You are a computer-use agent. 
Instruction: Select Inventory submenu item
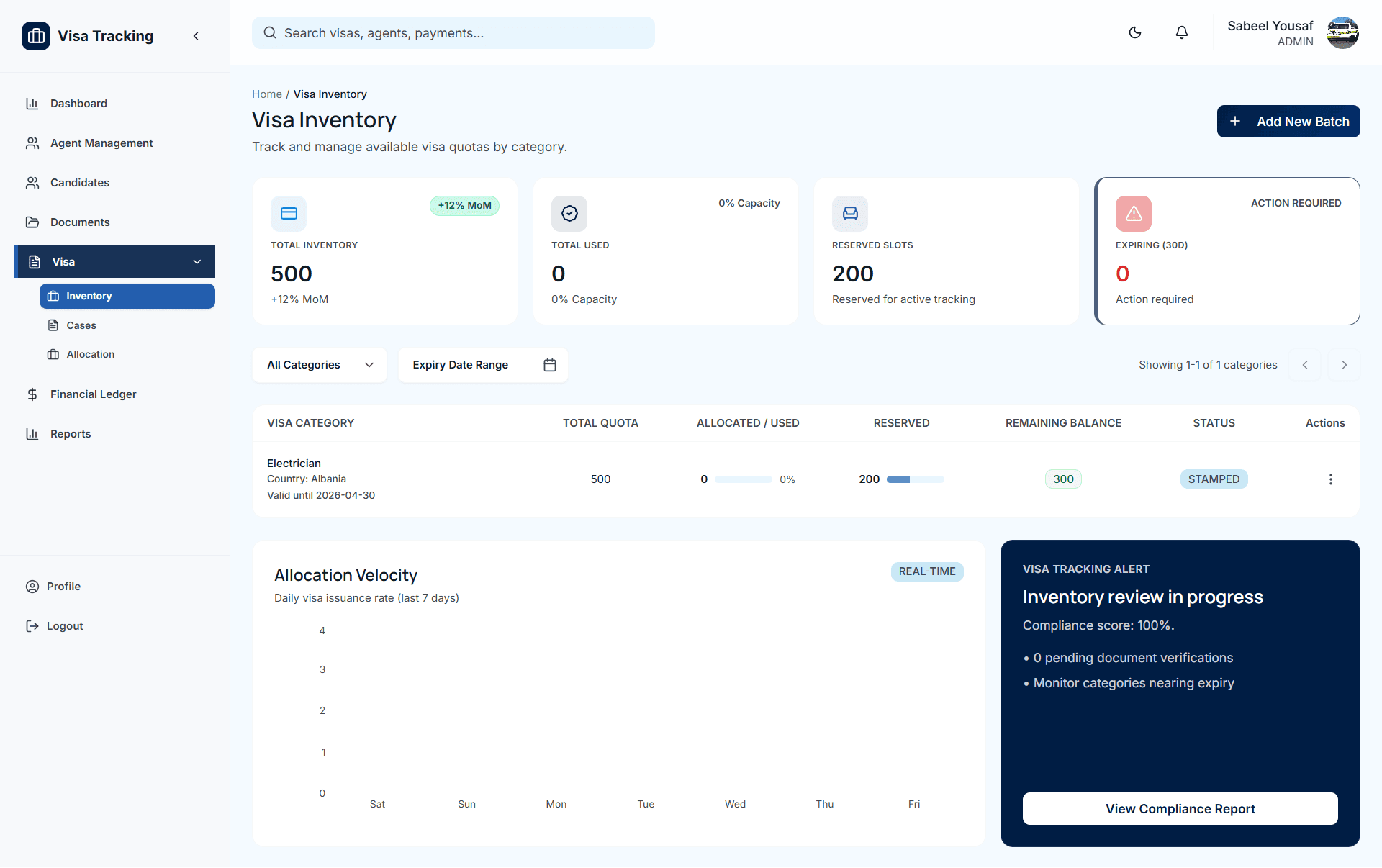(x=127, y=297)
